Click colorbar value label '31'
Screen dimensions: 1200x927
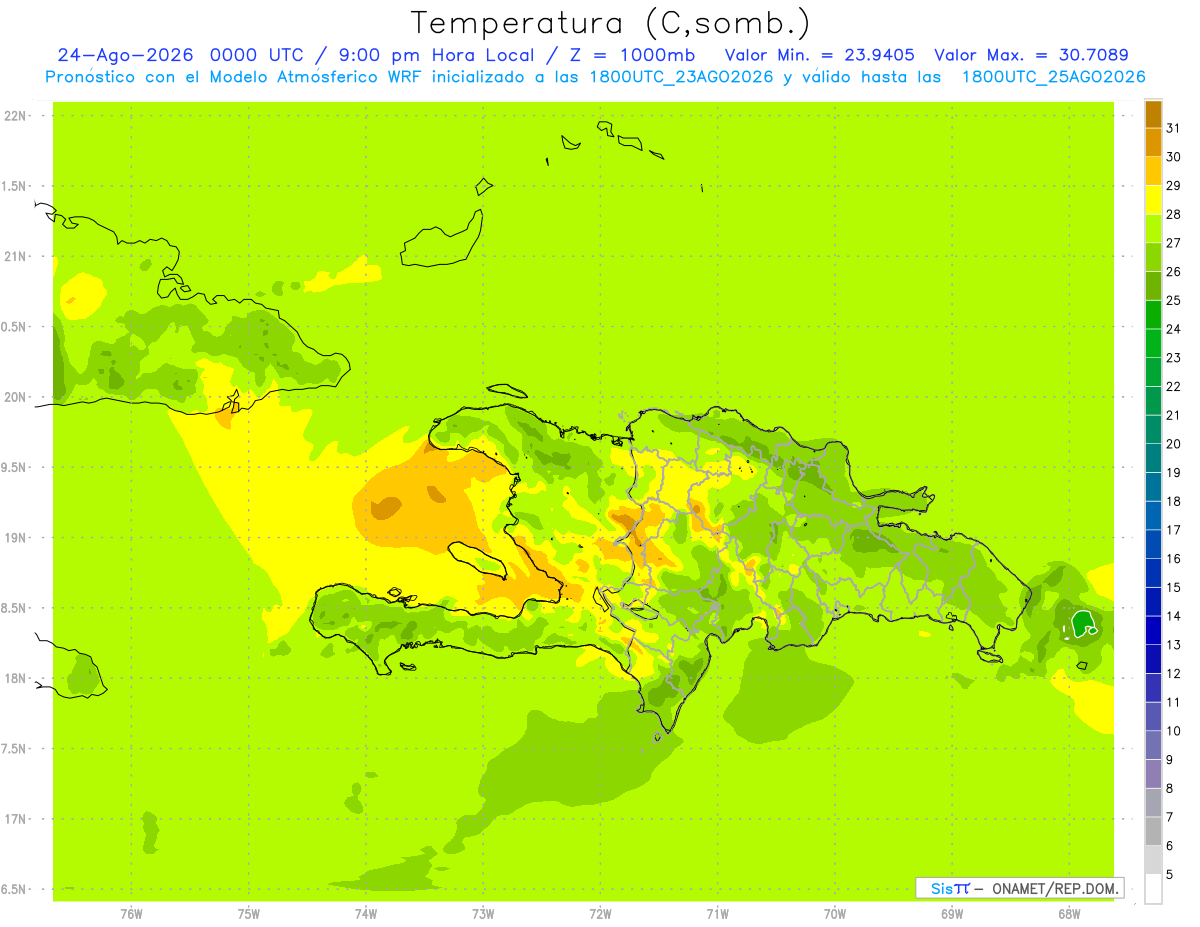[1174, 128]
